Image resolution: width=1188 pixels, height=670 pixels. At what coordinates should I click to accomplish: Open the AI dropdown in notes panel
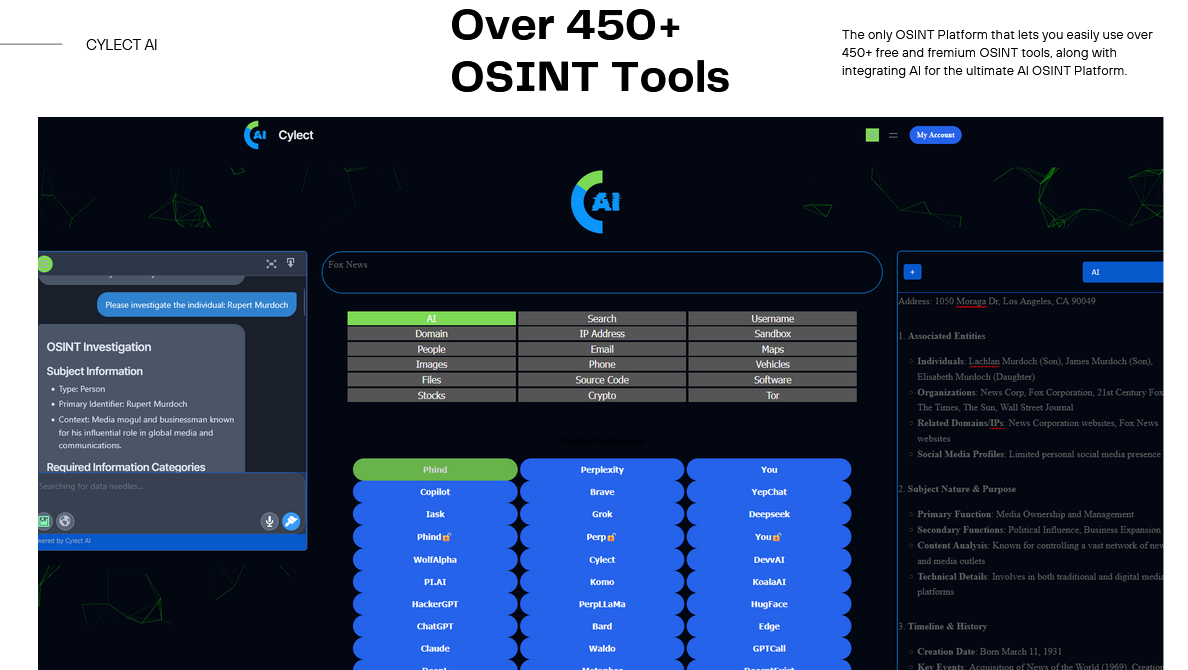click(x=1123, y=272)
